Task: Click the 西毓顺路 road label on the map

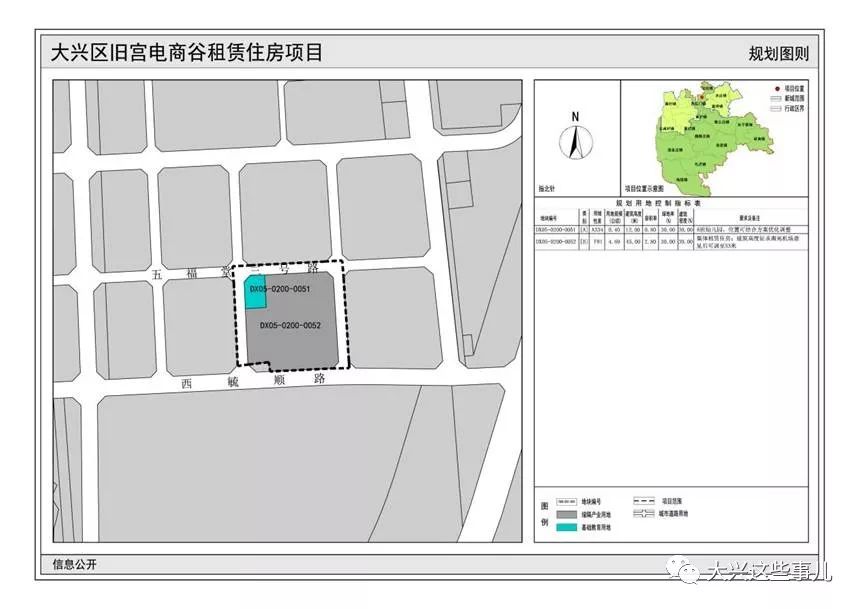Action: click(254, 381)
